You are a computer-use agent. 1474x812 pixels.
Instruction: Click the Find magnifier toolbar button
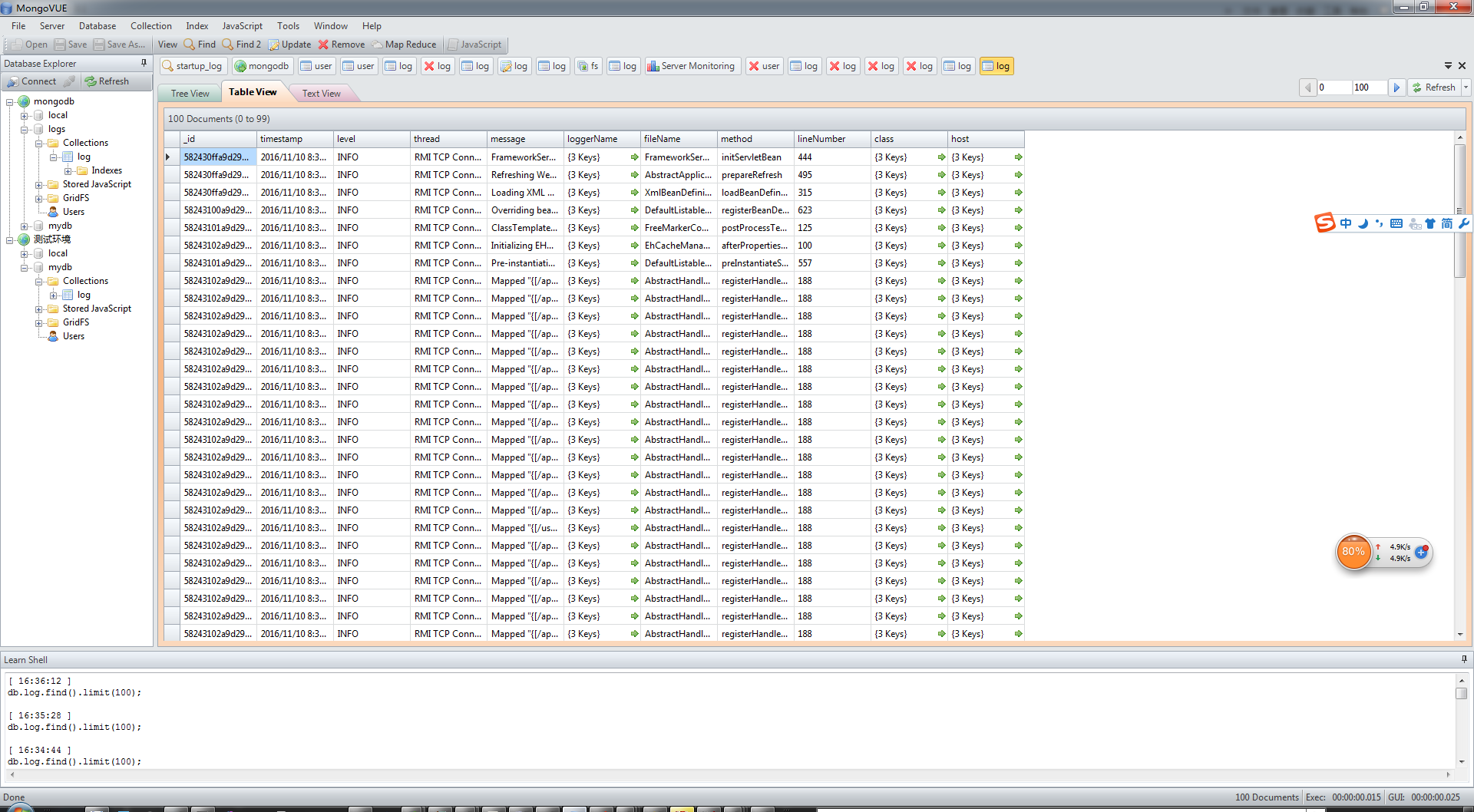tap(200, 45)
